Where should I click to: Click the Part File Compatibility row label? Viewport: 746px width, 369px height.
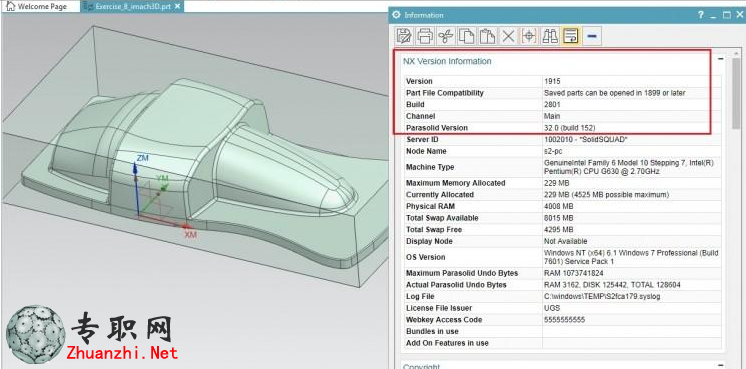(x=444, y=93)
